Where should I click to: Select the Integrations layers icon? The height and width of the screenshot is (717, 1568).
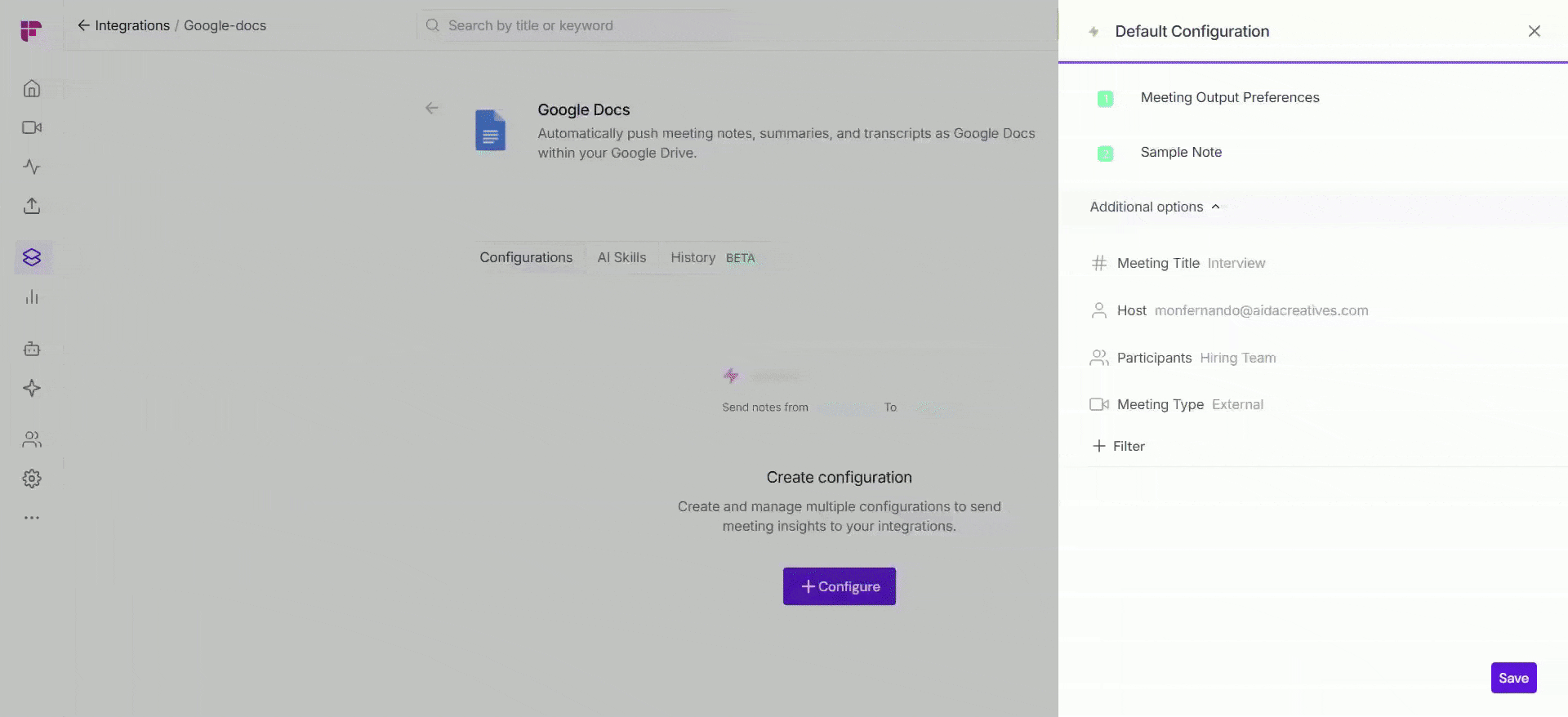pyautogui.click(x=32, y=257)
